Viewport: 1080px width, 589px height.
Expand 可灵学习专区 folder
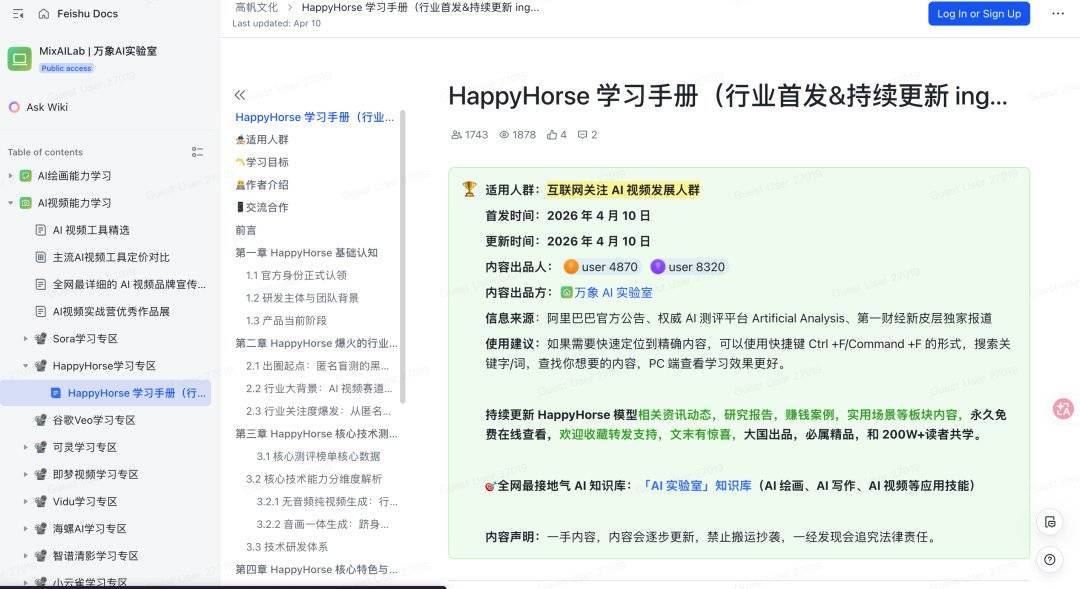[25, 447]
